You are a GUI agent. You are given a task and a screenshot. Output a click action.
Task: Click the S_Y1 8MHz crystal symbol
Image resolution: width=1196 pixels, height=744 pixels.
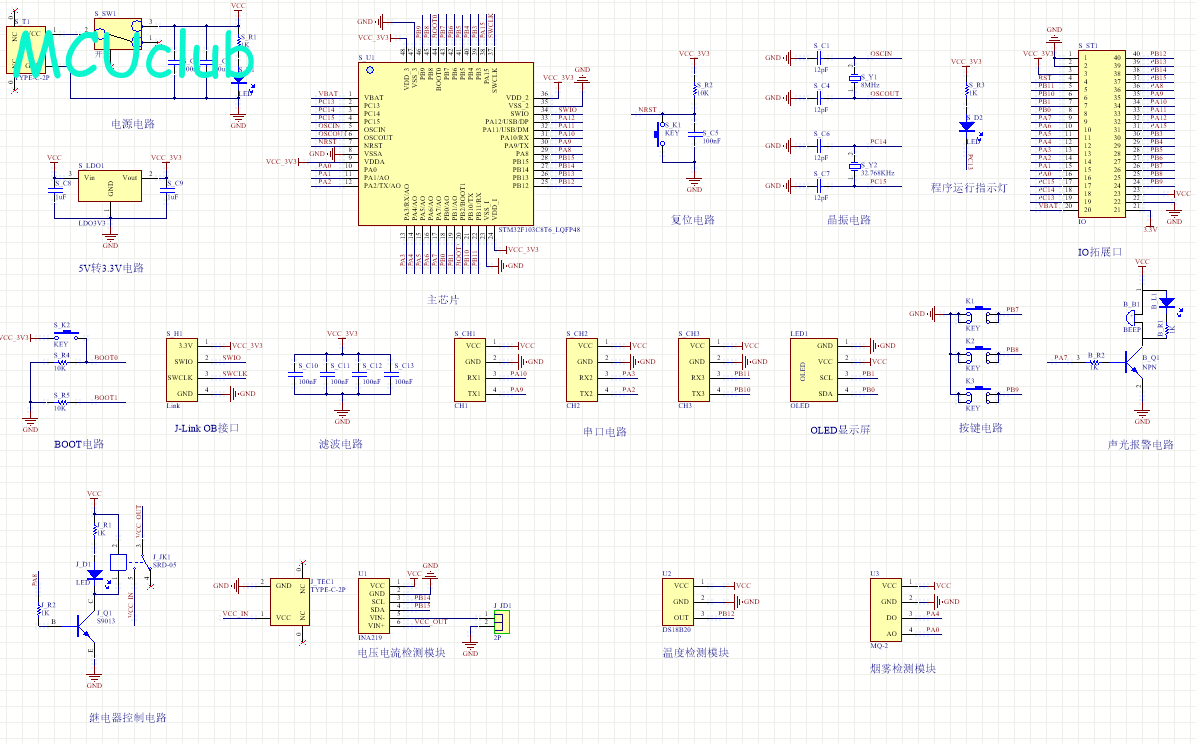coord(854,78)
